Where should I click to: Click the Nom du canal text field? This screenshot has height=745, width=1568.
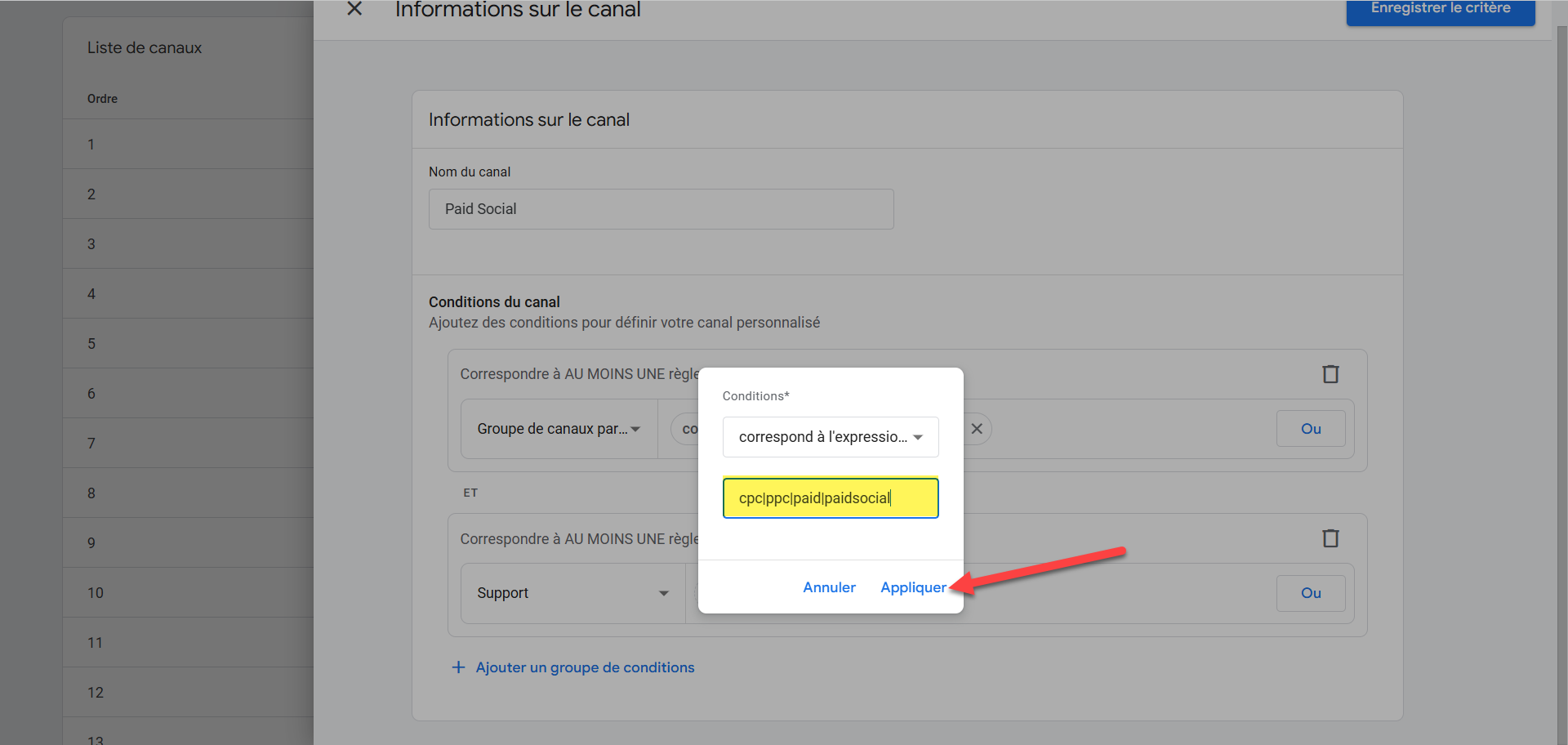point(661,209)
